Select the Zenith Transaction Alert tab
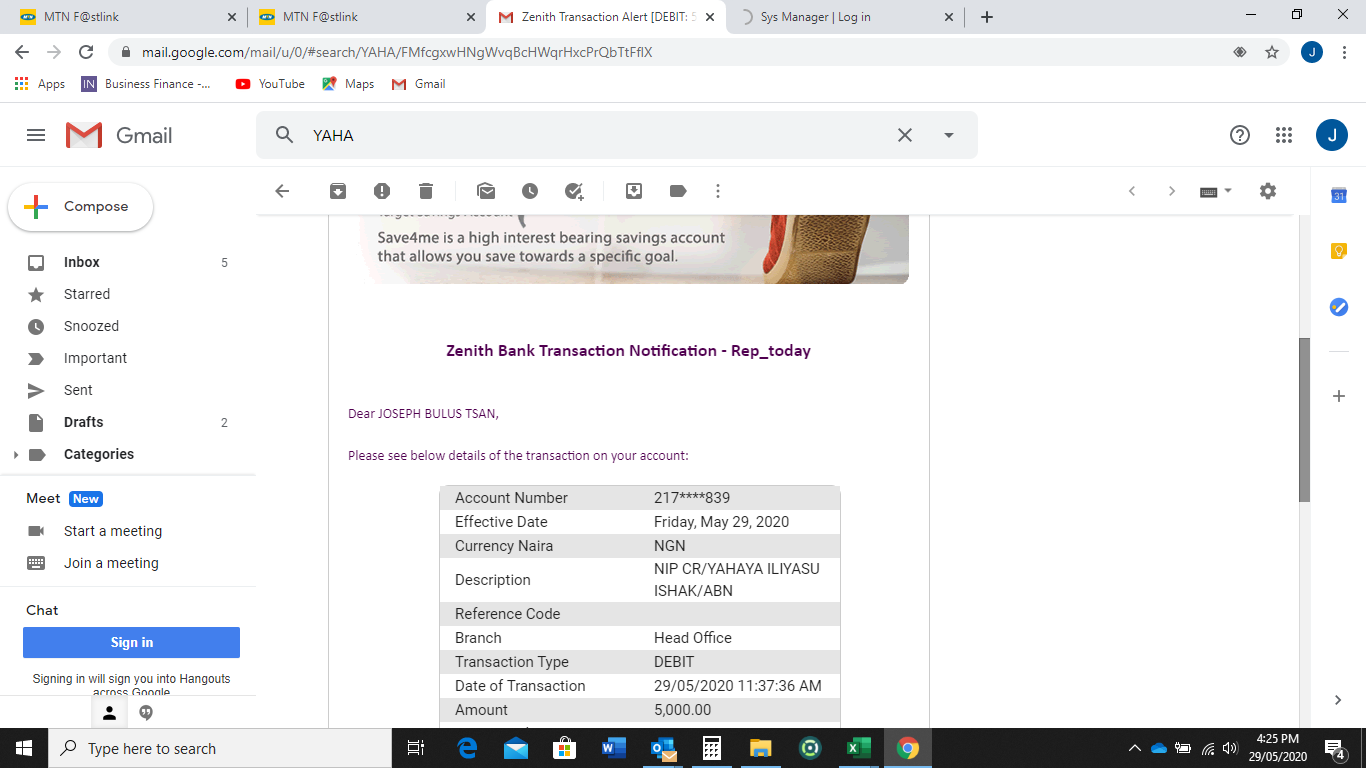 pos(605,17)
